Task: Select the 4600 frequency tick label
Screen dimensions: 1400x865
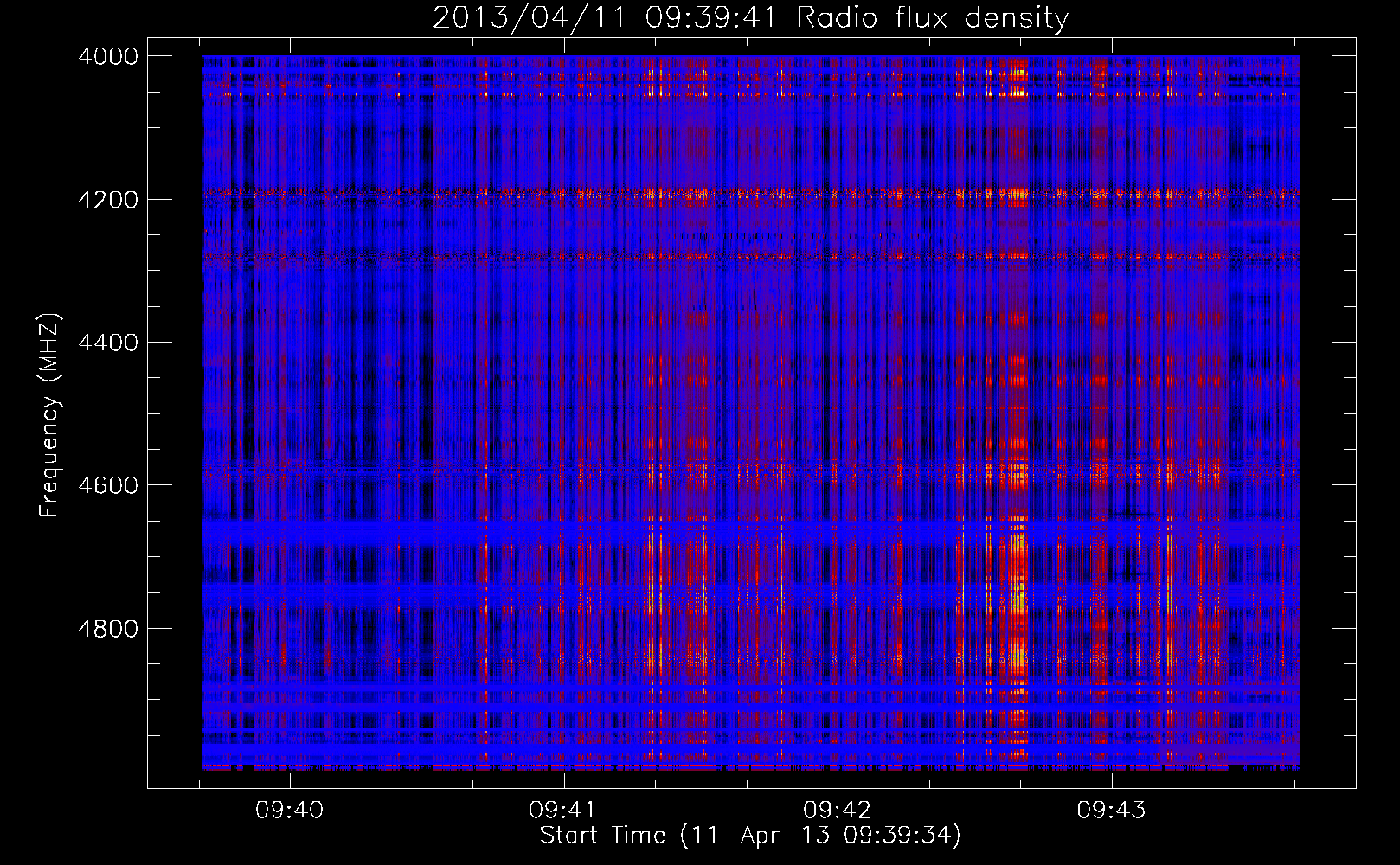Action: click(108, 485)
